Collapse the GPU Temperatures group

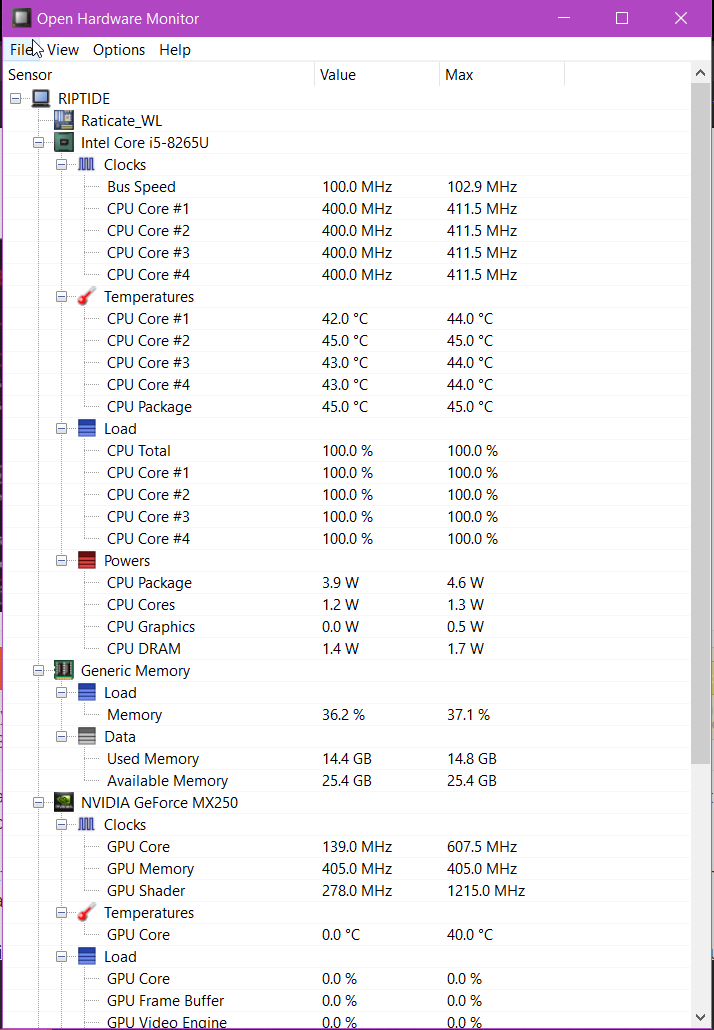click(x=62, y=912)
